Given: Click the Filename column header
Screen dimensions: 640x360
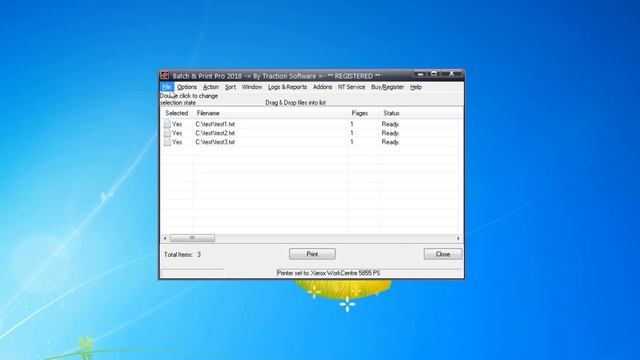Looking at the screenshot, I should (270, 113).
